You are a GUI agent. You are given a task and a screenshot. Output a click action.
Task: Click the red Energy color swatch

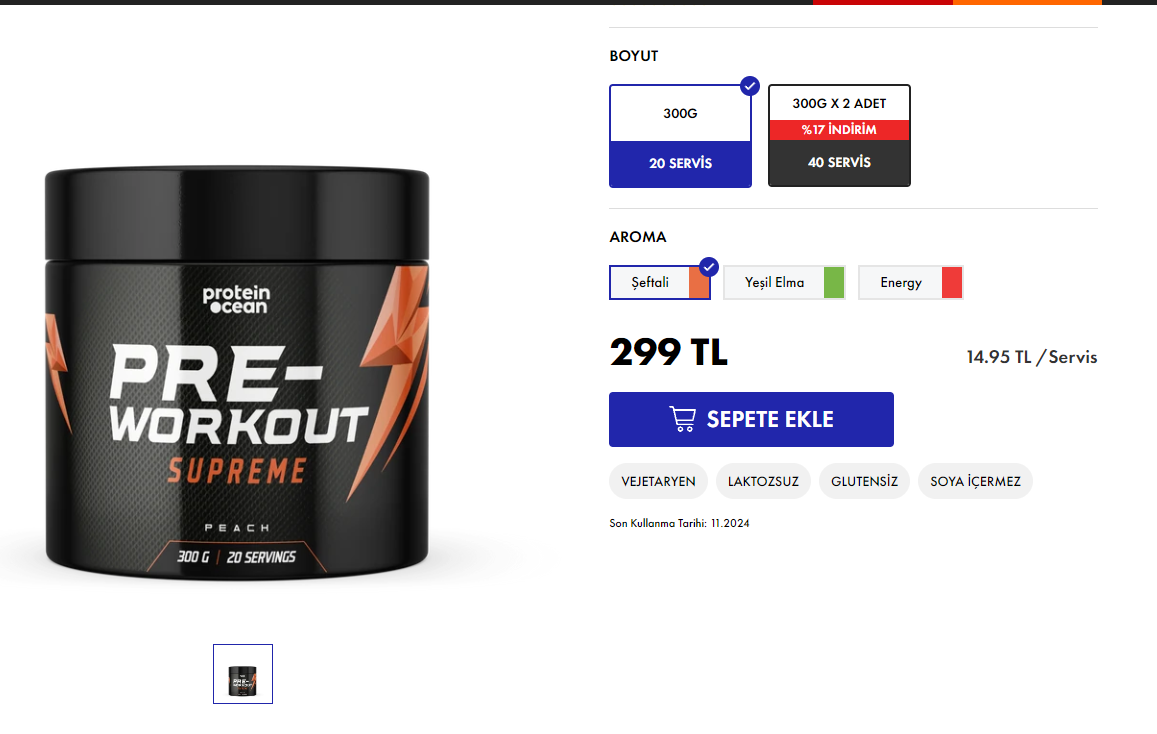[952, 283]
